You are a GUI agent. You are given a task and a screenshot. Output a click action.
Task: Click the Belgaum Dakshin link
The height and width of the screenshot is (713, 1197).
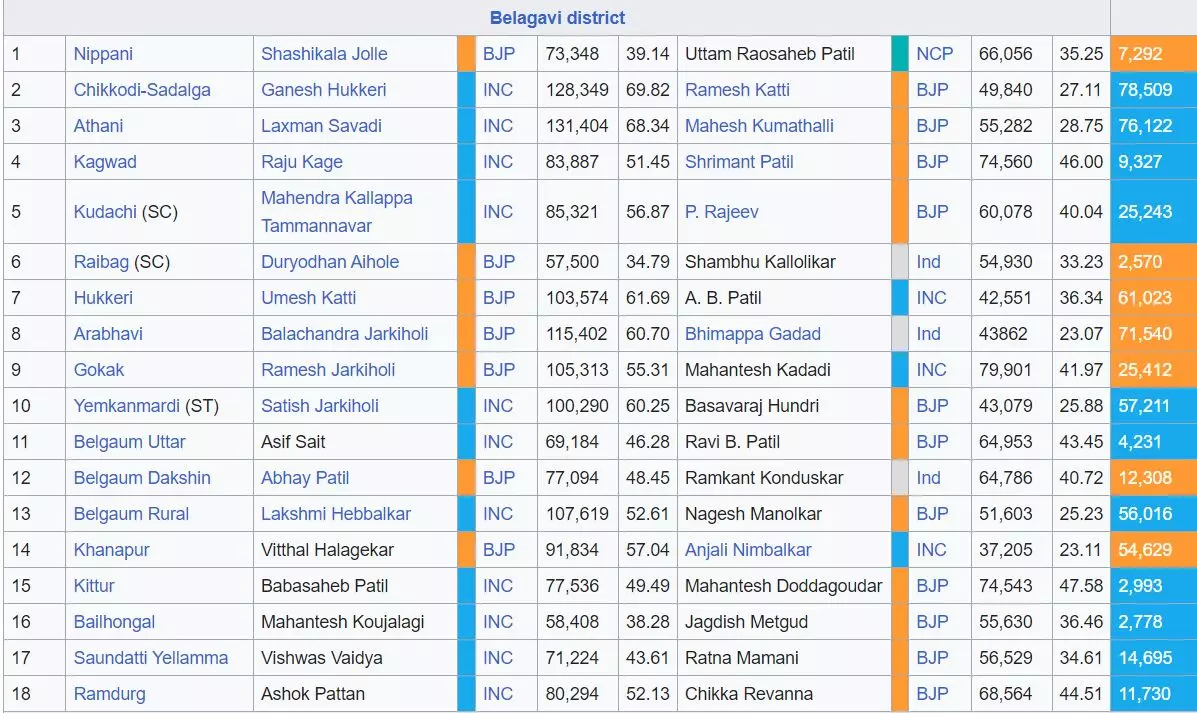[142, 478]
